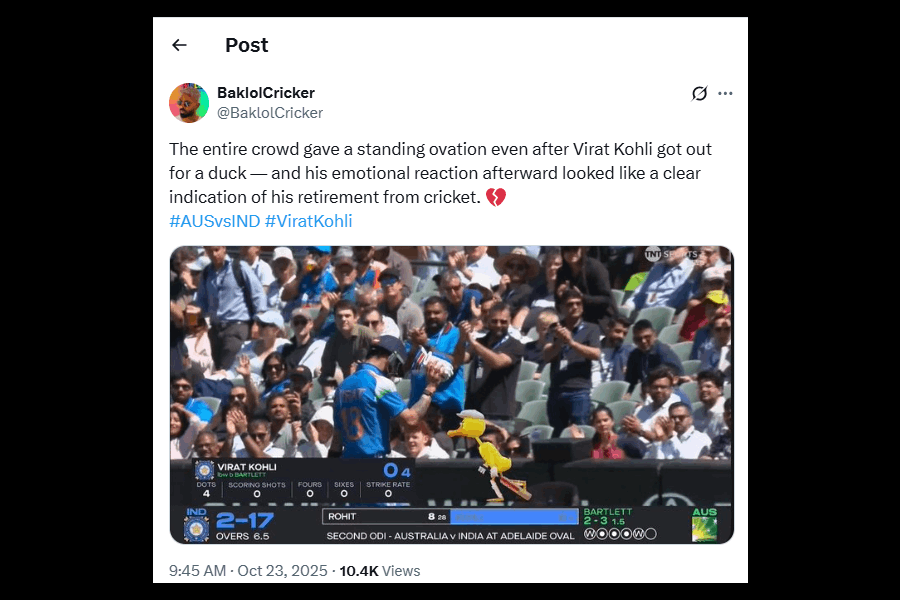Open the #ViratKohli hashtag
The height and width of the screenshot is (600, 900).
pyautogui.click(x=309, y=221)
